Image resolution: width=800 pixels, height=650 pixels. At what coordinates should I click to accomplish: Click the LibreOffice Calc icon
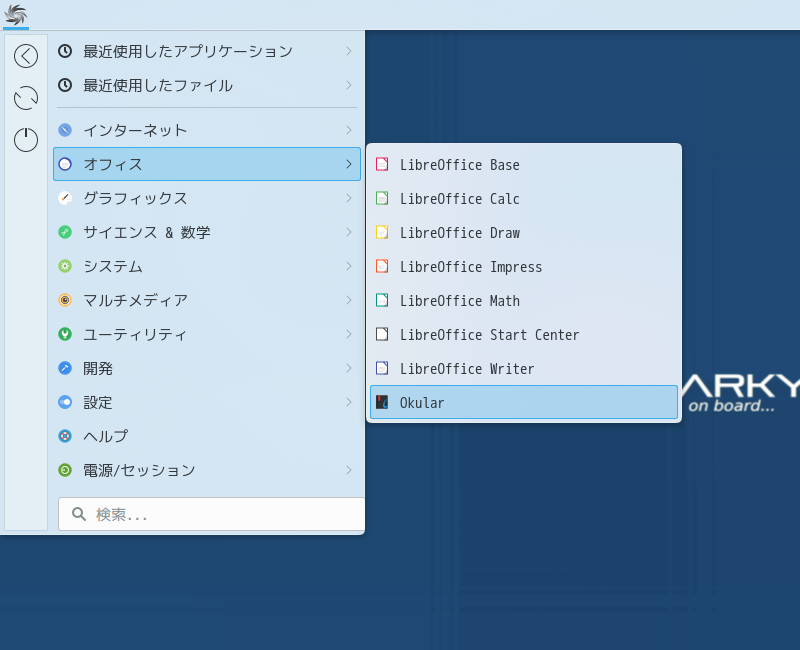pos(382,198)
